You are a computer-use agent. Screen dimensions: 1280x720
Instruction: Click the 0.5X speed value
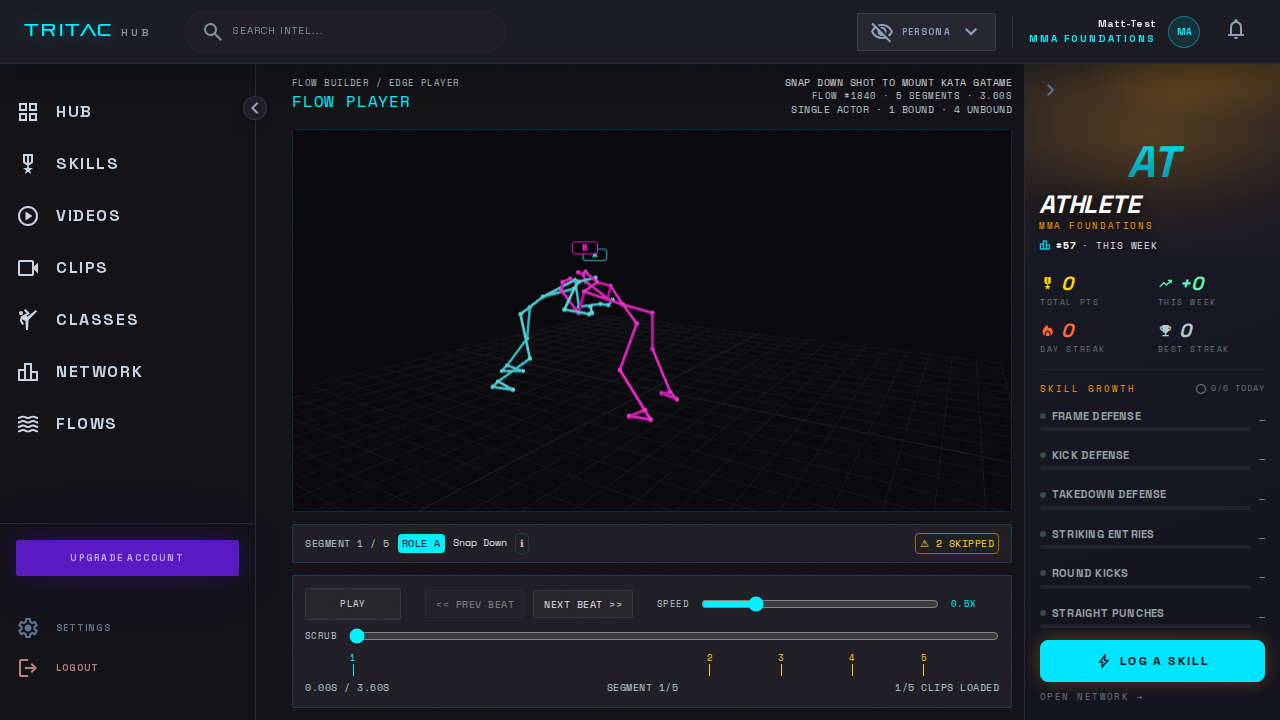[x=963, y=604]
